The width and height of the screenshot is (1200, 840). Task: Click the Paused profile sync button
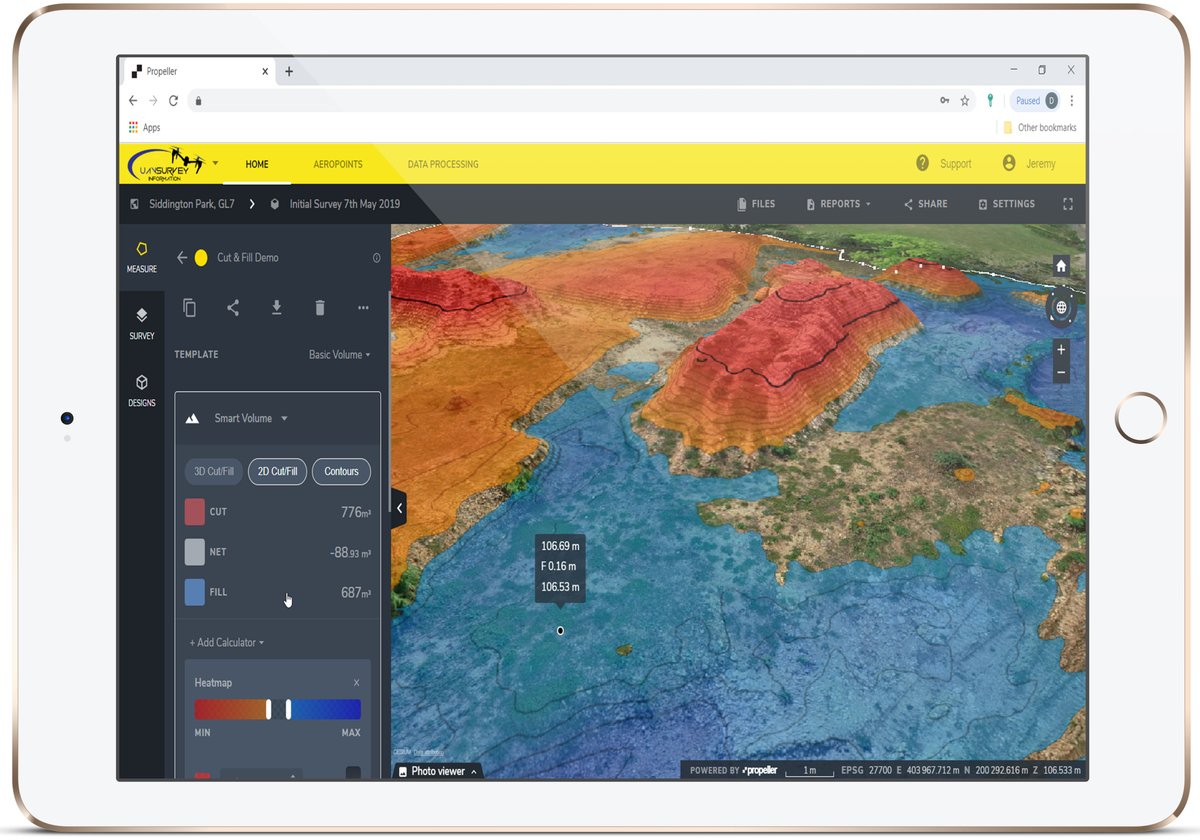click(x=1035, y=101)
